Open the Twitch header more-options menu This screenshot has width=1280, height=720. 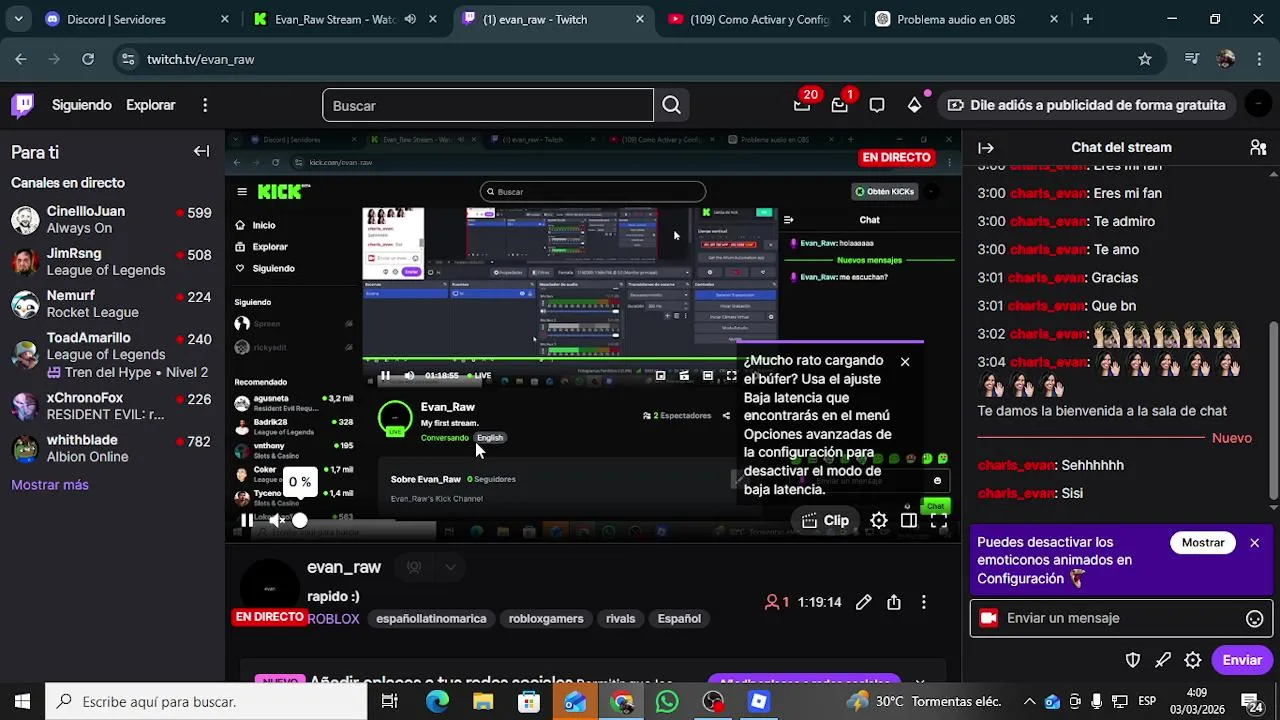(205, 105)
